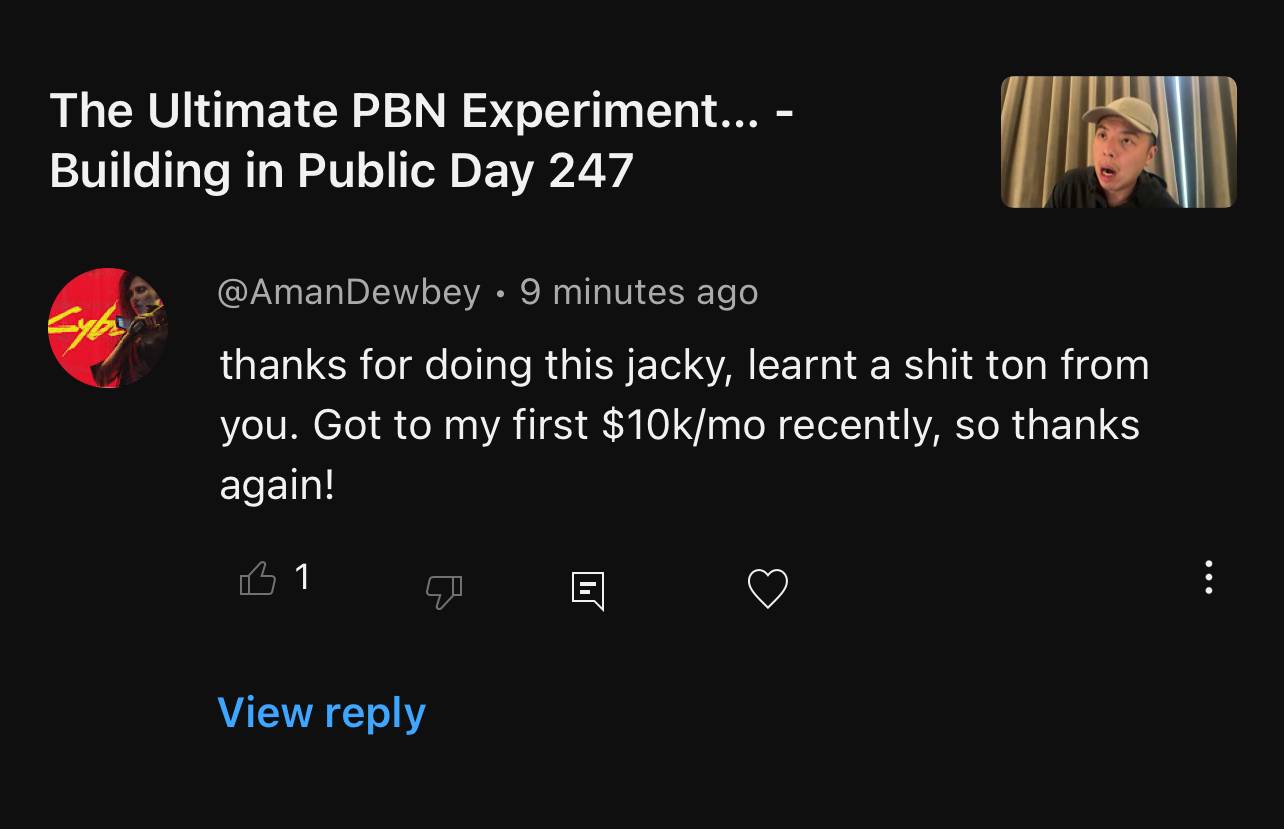Image resolution: width=1284 pixels, height=829 pixels.
Task: Click the '9 minutes ago' timestamp
Action: 639,292
